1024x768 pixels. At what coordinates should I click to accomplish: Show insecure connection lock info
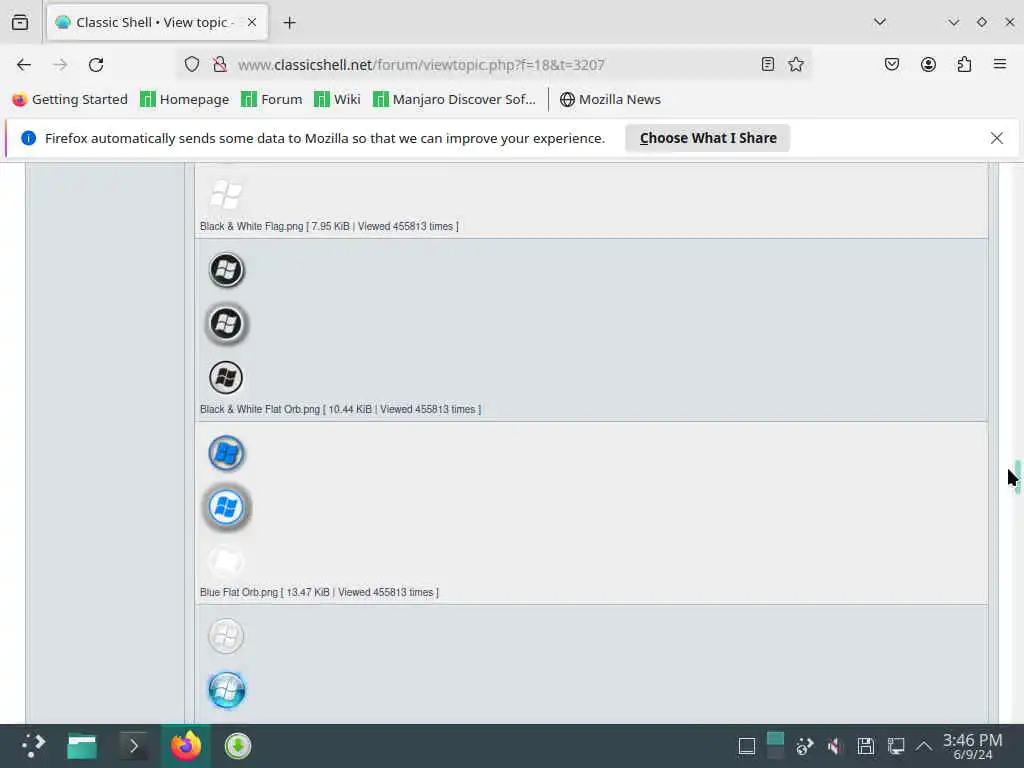(220, 64)
